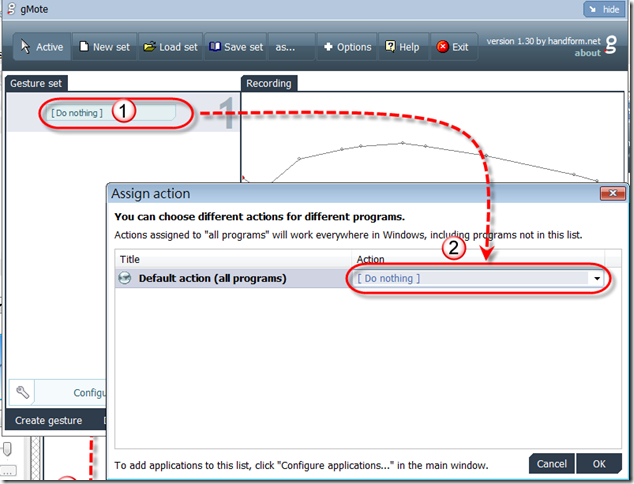Click the New set document icon
The image size is (634, 484).
click(x=84, y=46)
